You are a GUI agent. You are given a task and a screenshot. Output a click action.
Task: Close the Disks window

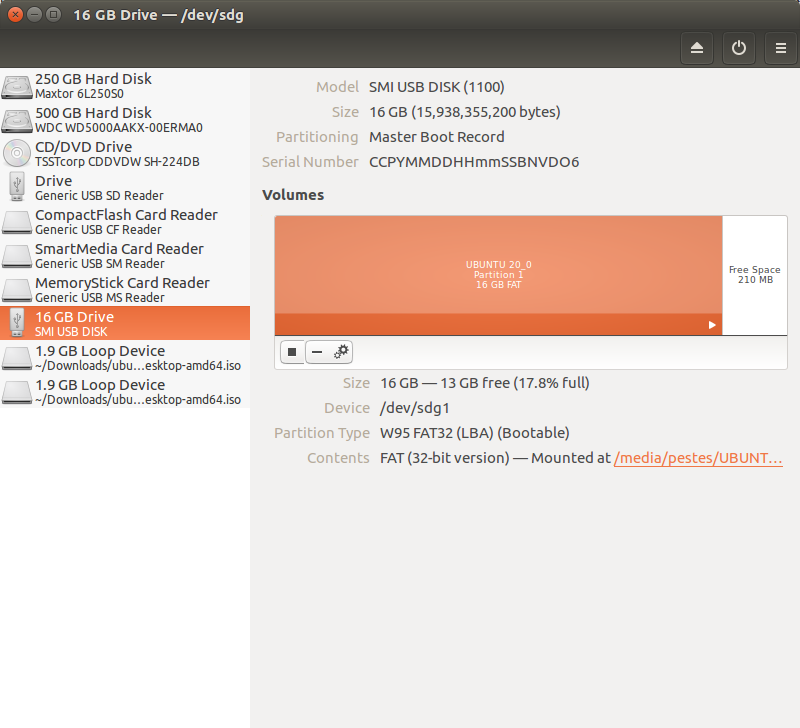pos(15,14)
